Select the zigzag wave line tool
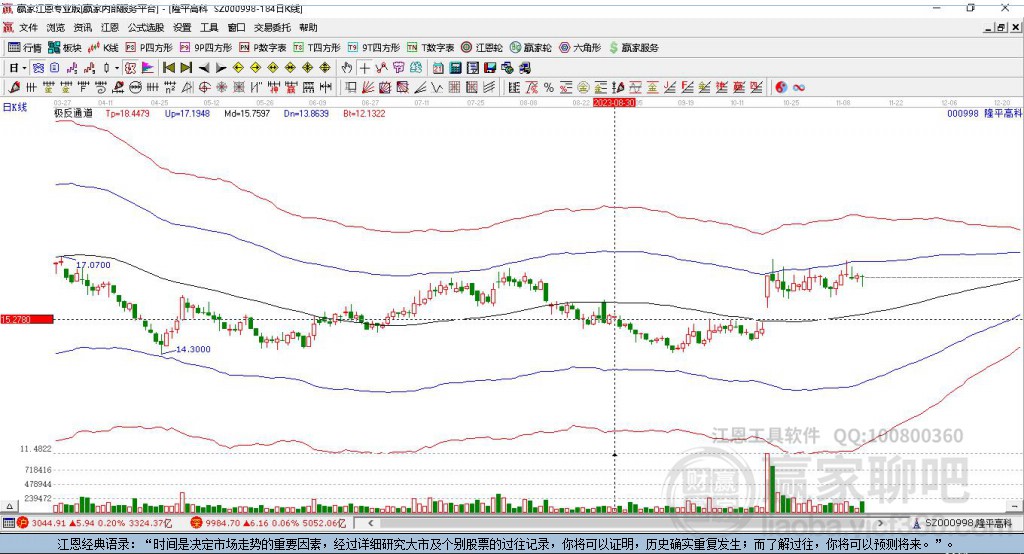This screenshot has height=554, width=1024. pos(437,87)
